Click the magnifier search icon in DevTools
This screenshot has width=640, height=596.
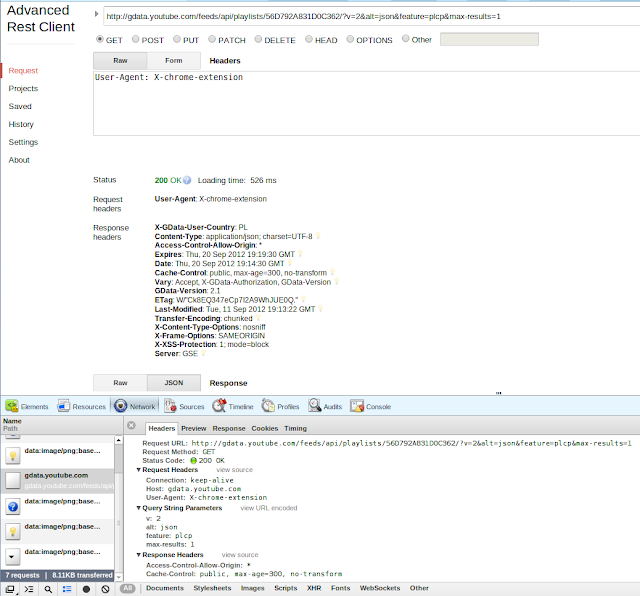tap(48, 589)
